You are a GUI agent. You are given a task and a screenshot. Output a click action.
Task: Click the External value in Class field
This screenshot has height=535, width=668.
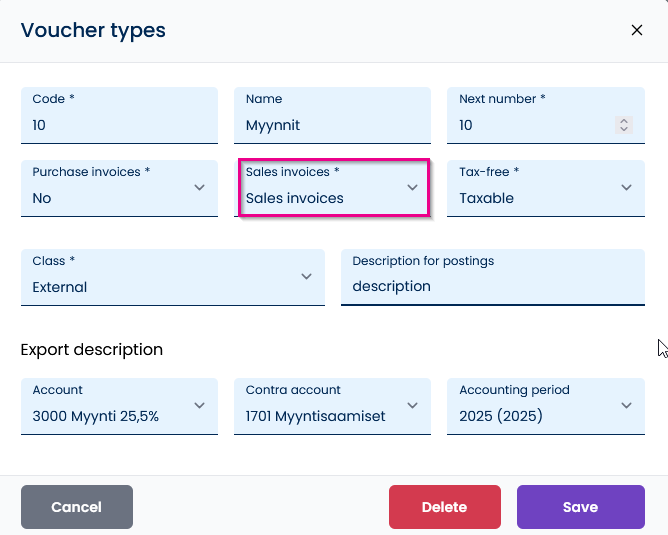pos(60,287)
